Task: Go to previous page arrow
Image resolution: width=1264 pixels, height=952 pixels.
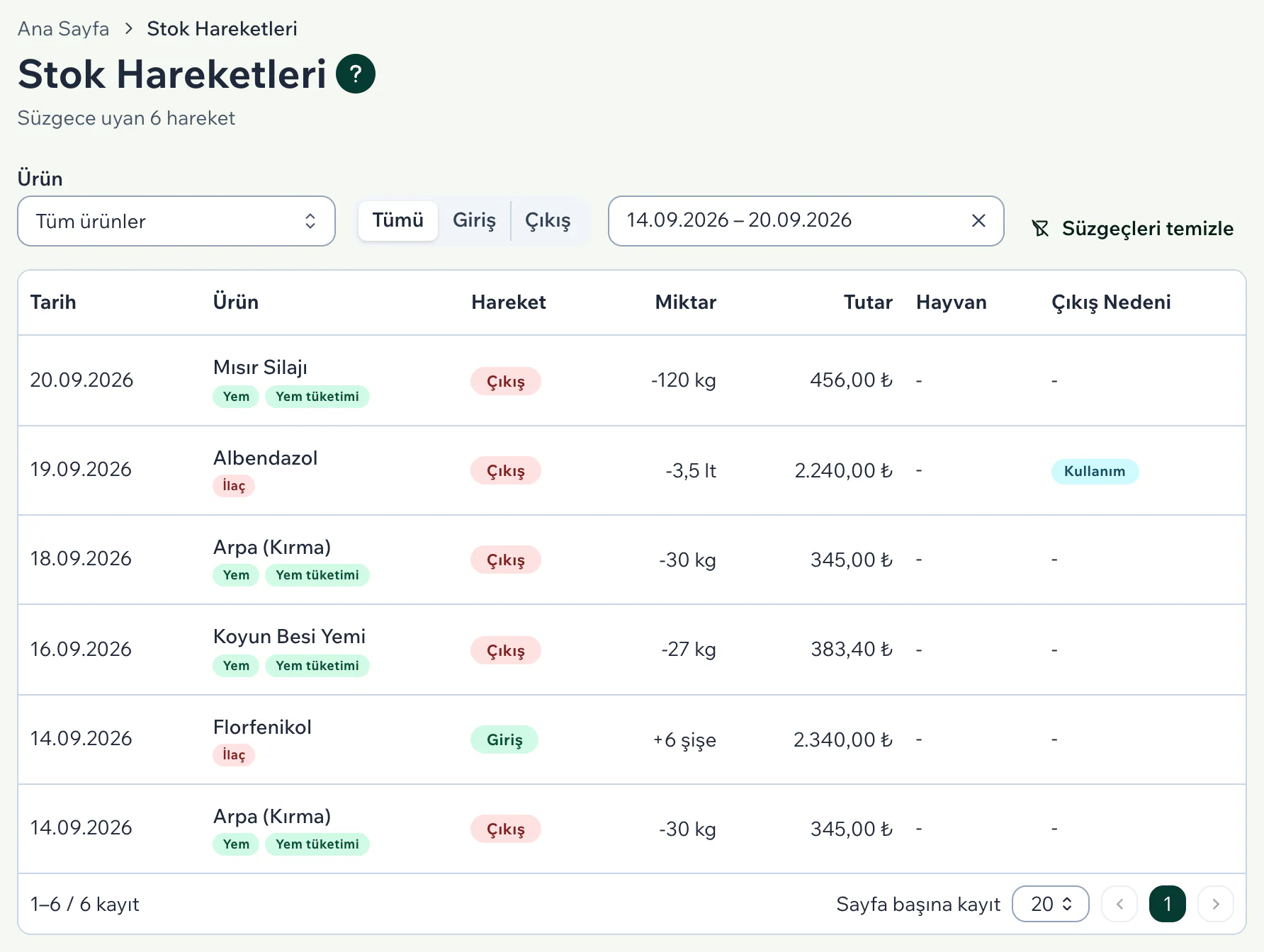Action: pos(1119,904)
